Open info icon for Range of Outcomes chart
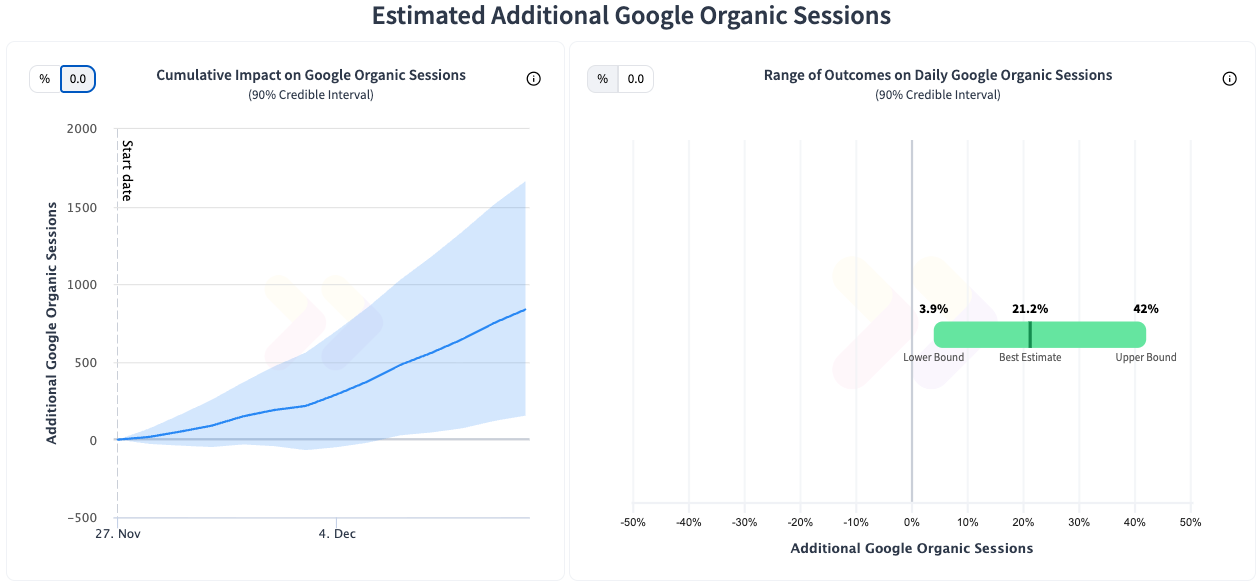The width and height of the screenshot is (1260, 586). click(x=1229, y=79)
